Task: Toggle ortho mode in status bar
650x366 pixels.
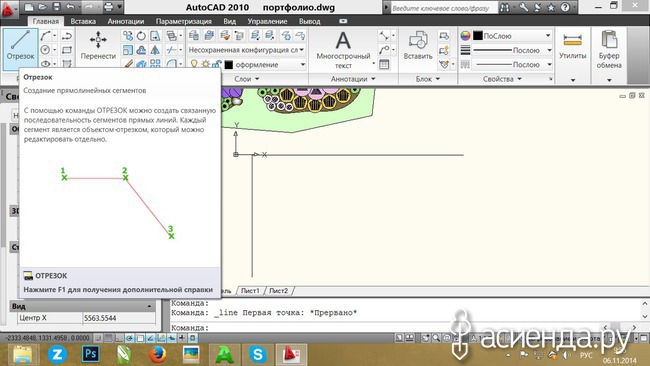Action: (x=119, y=338)
